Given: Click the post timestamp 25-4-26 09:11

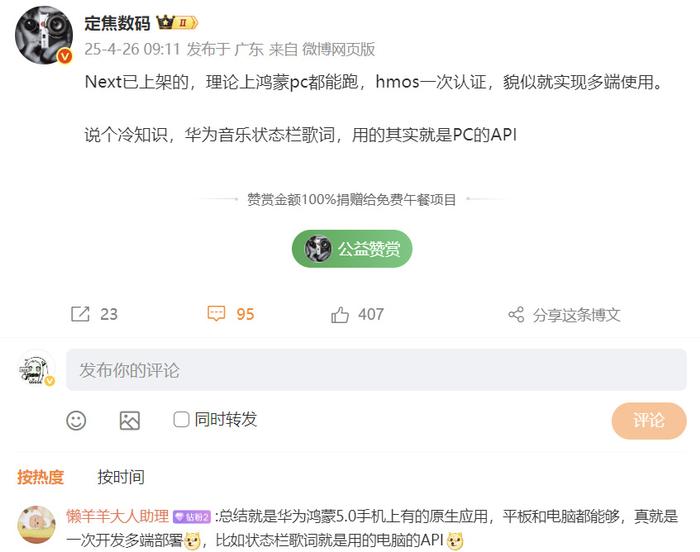Looking at the screenshot, I should click(132, 49).
